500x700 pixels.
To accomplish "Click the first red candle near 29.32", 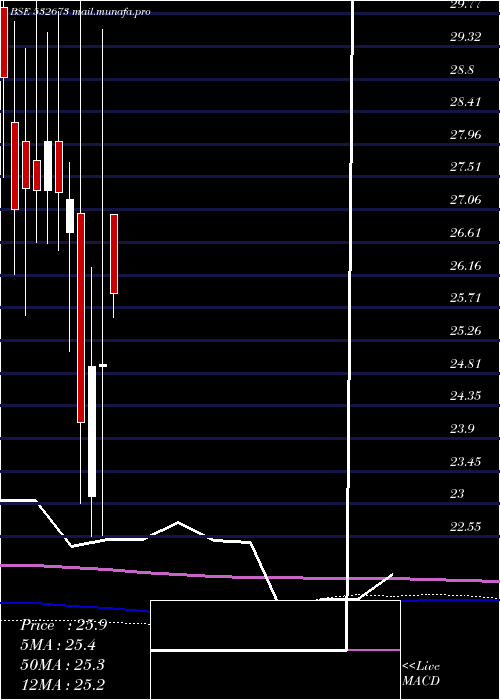I will coord(4,43).
